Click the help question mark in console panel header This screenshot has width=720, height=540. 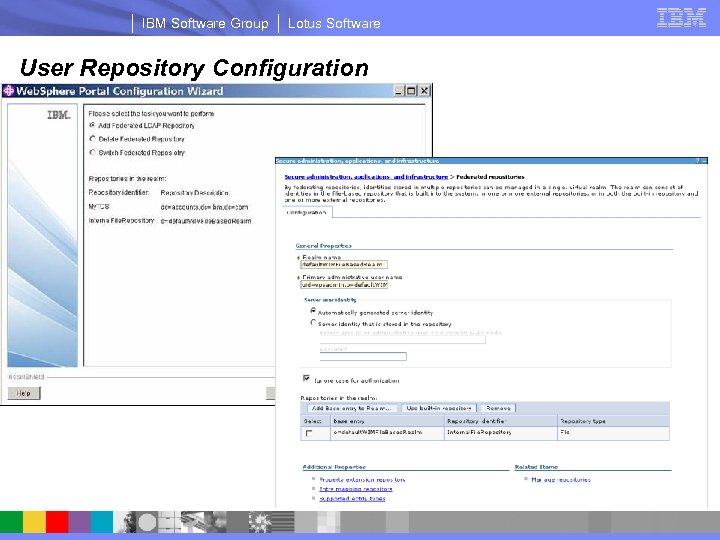click(698, 161)
